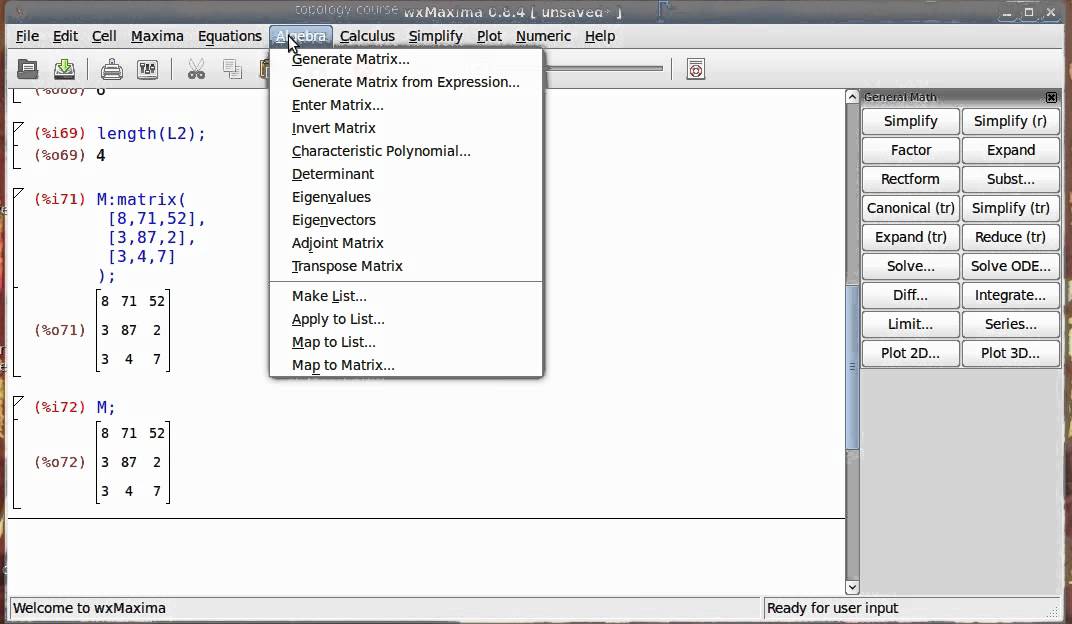Click the Simplify (tr) button
This screenshot has height=624, width=1072.
pos(1010,208)
